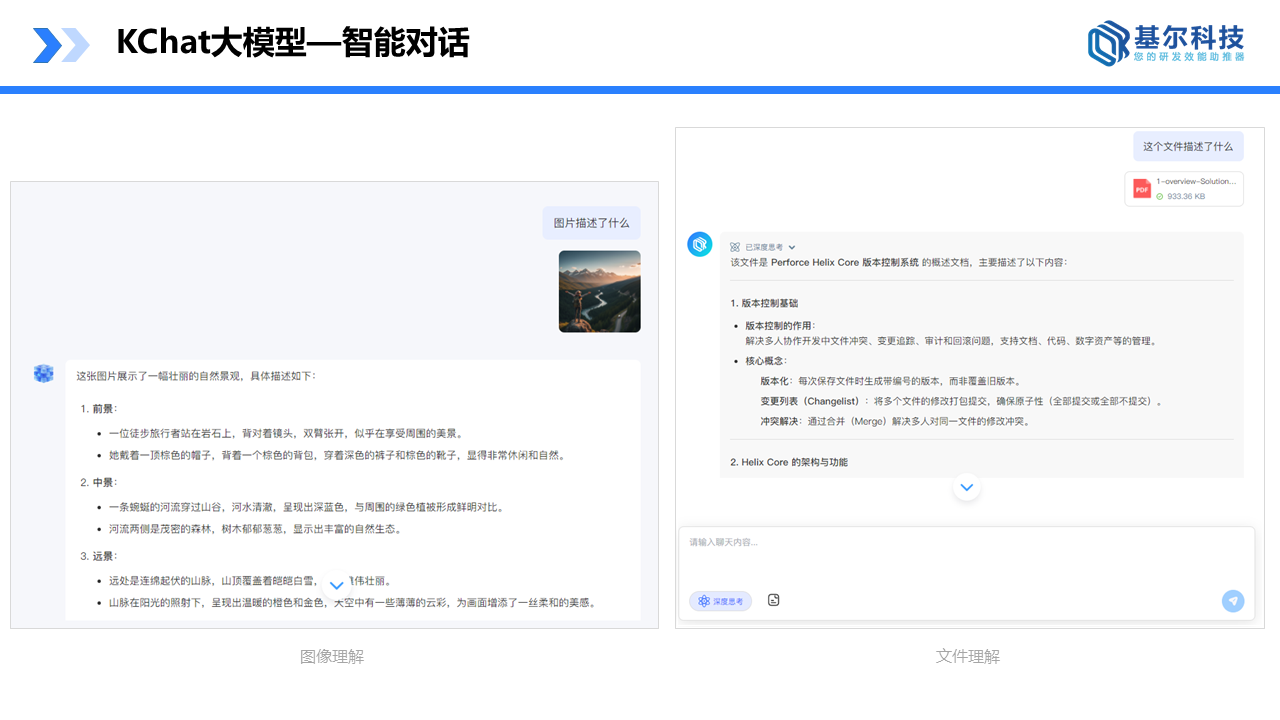Open the 1-overview-Solution PDF attachment card

1184,189
